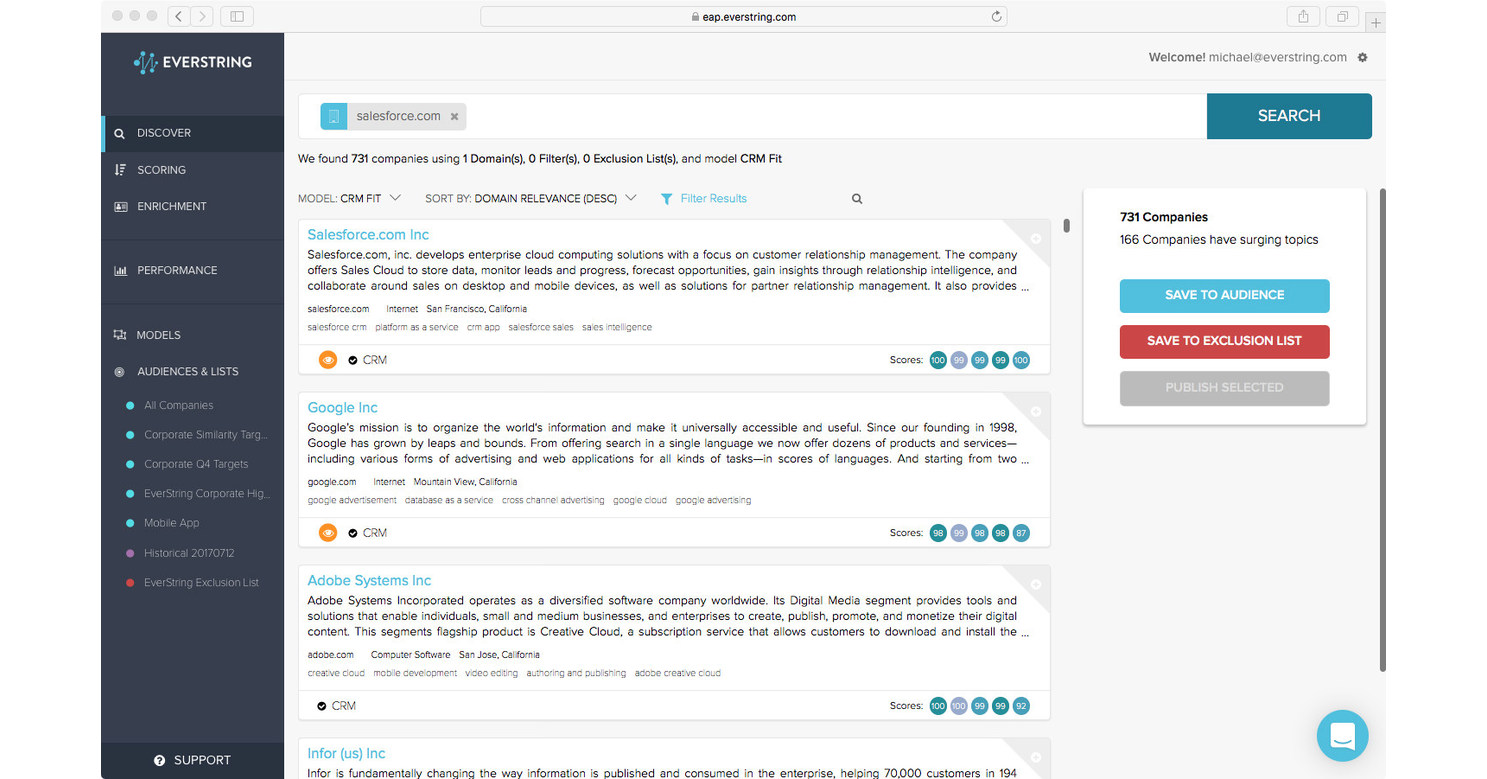
Task: Click the Performance bar-chart icon
Action: pos(120,270)
